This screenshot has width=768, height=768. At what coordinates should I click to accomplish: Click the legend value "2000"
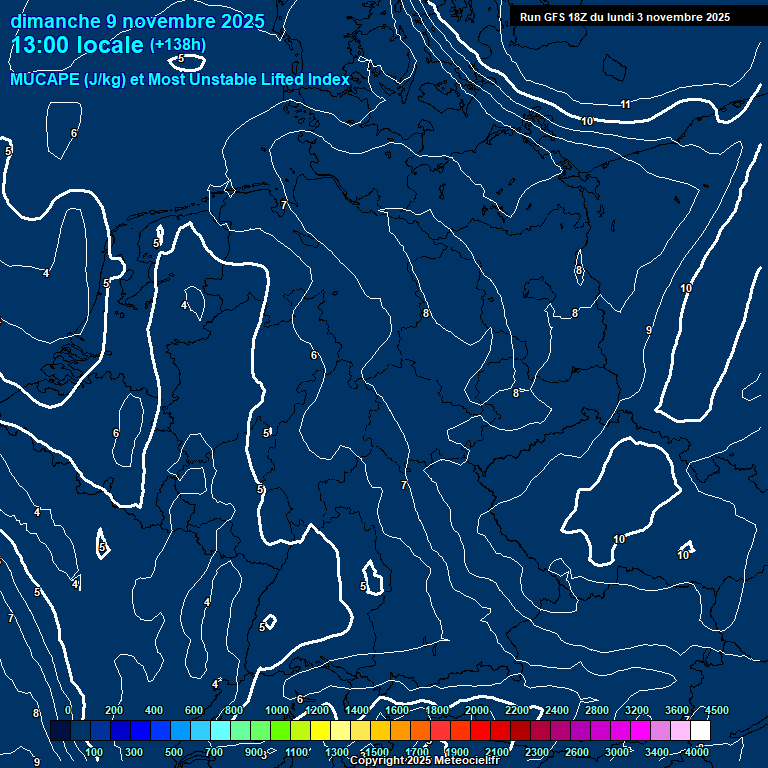click(477, 710)
